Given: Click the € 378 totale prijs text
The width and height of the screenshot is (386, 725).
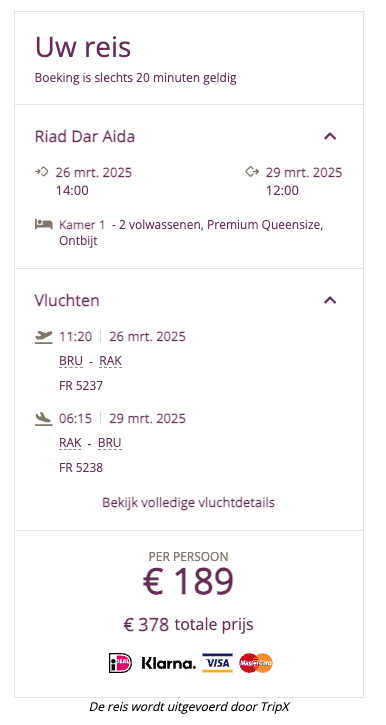Looking at the screenshot, I should [189, 625].
